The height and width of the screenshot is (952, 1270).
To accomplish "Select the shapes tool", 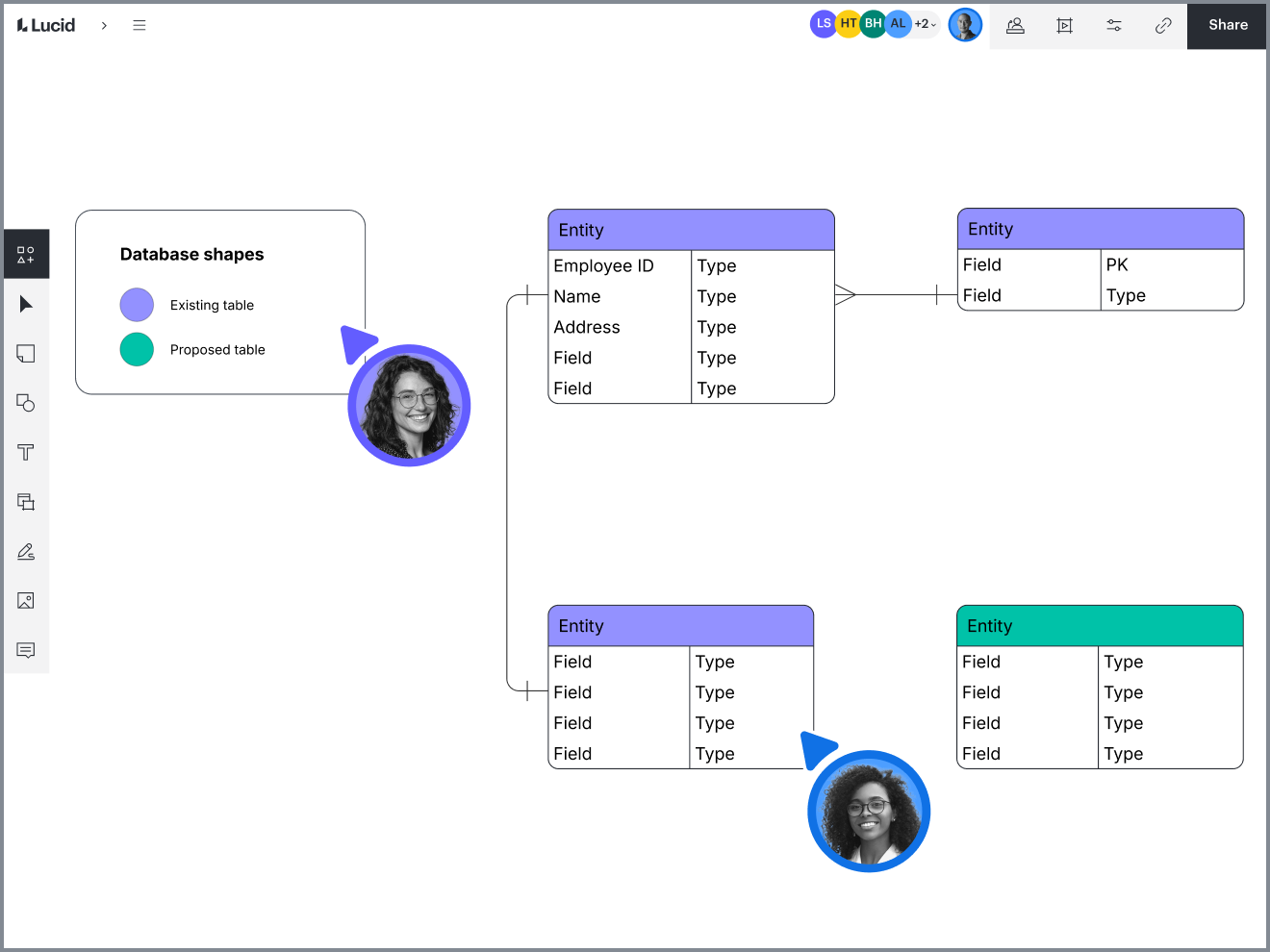I will 26,403.
